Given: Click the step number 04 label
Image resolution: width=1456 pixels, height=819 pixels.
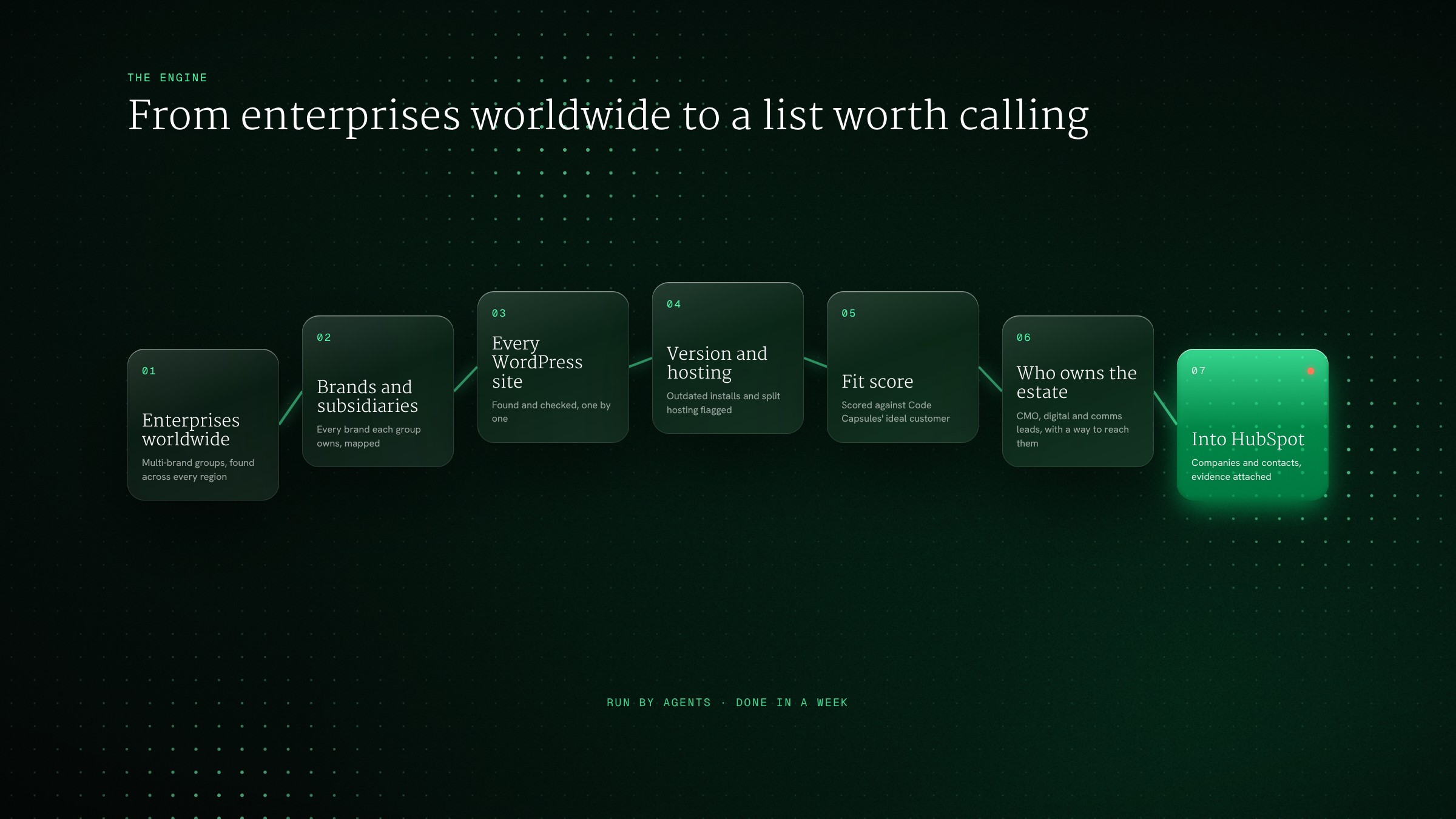Looking at the screenshot, I should point(673,304).
